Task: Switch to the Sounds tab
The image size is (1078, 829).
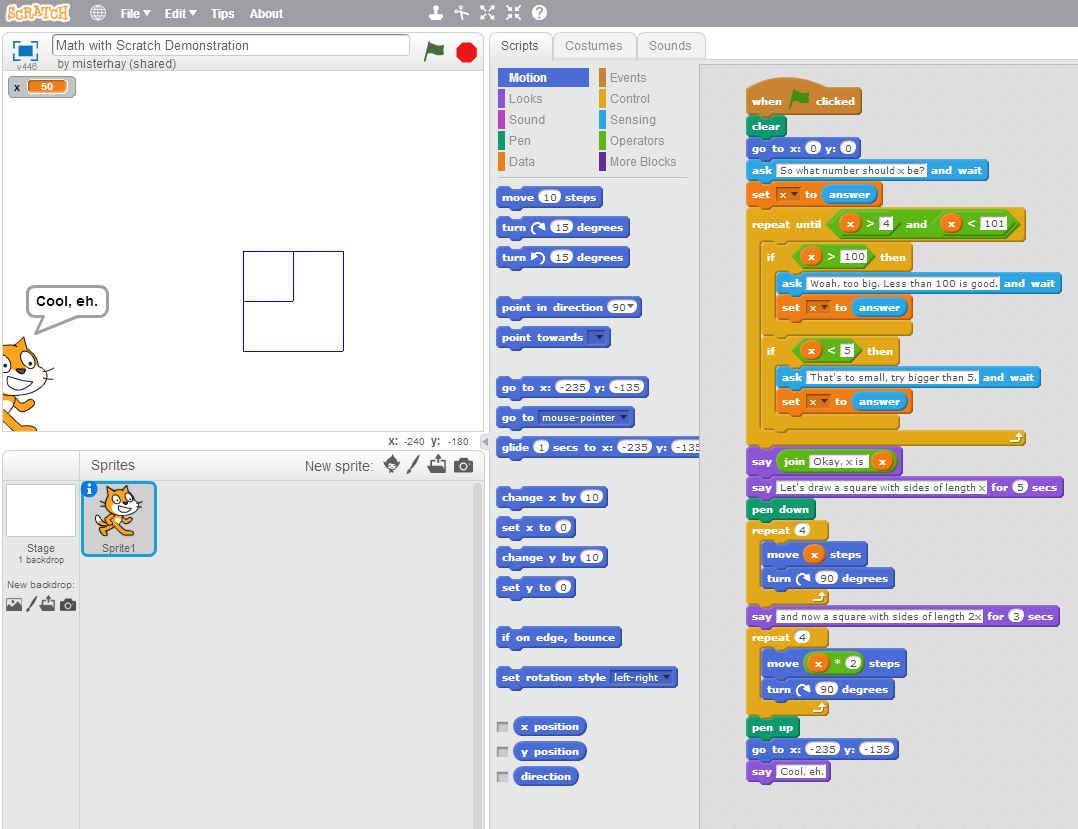Action: click(670, 45)
